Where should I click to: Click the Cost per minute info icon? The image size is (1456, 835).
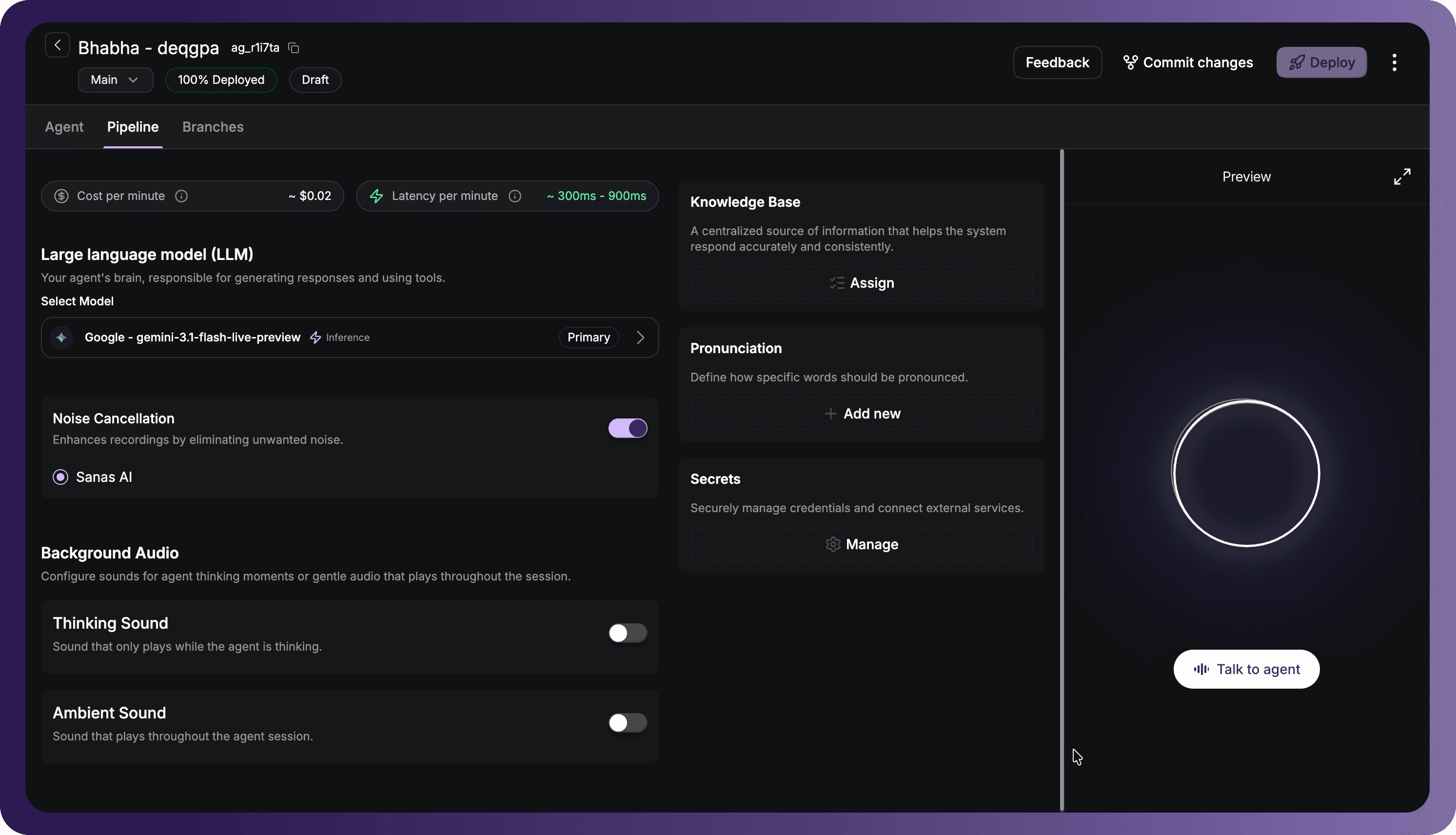click(x=181, y=196)
